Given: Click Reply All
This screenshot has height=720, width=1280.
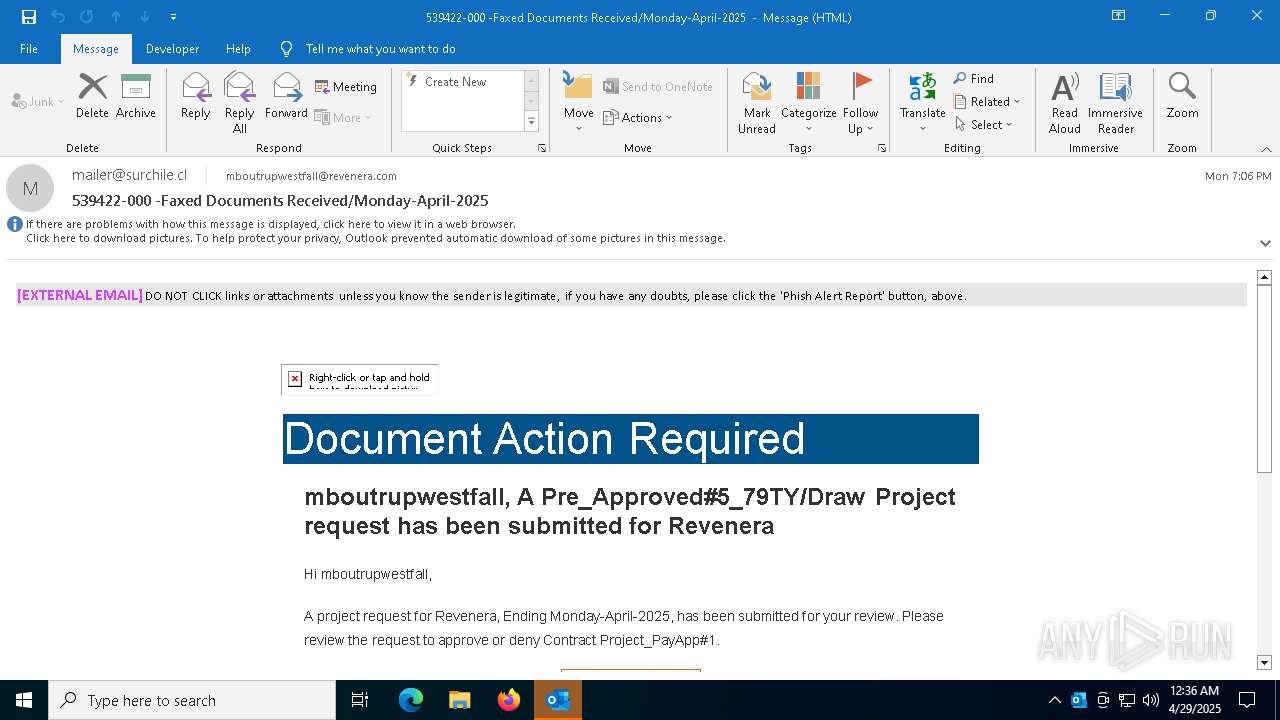Looking at the screenshot, I should 240,102.
